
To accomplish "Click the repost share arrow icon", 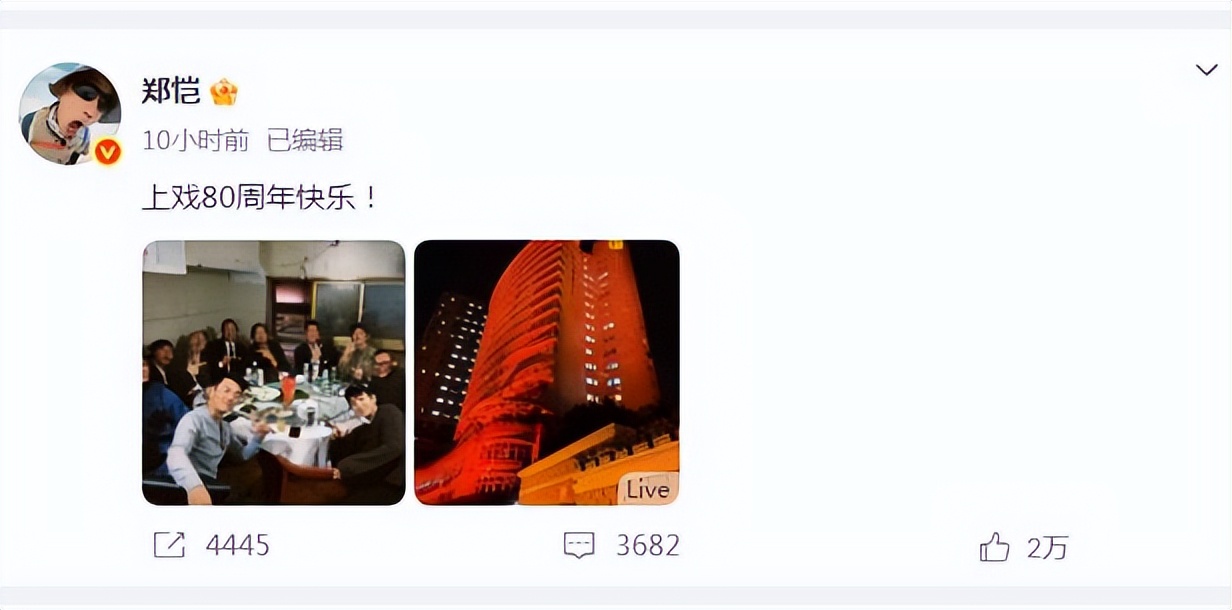I will click(x=170, y=545).
